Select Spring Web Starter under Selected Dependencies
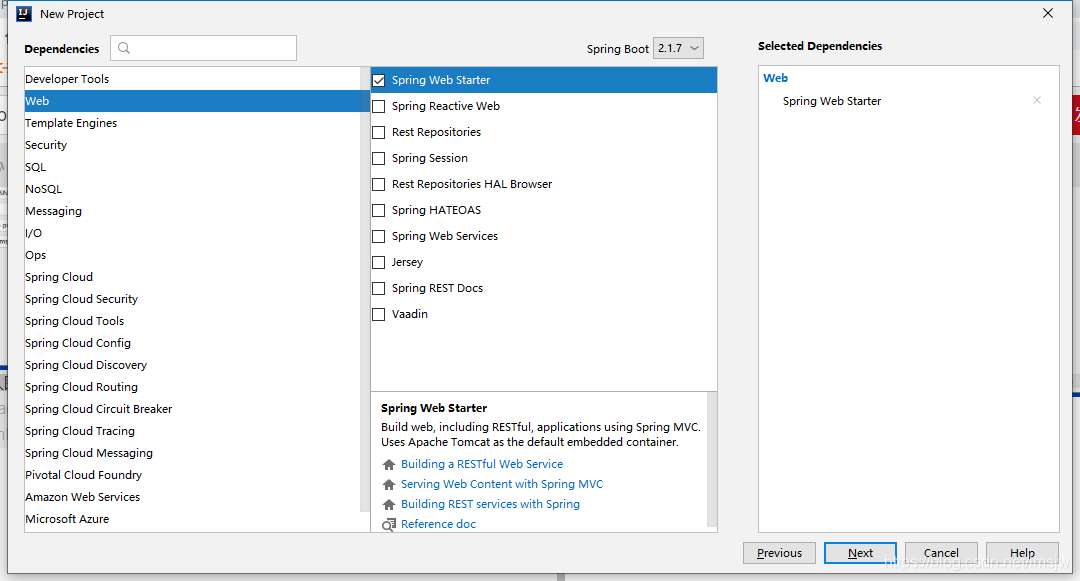The height and width of the screenshot is (581, 1080). [x=832, y=101]
